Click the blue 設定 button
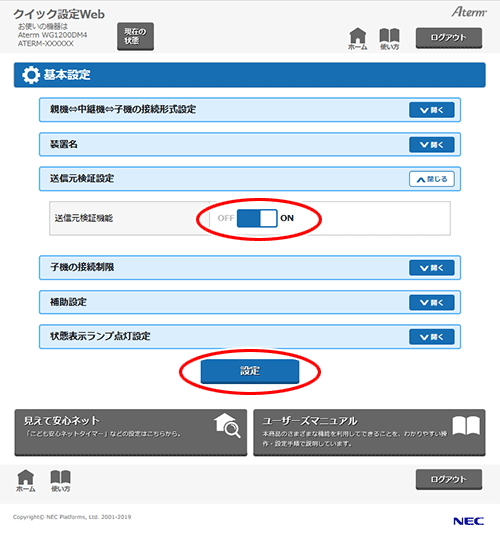This screenshot has height=536, width=500. coord(250,371)
